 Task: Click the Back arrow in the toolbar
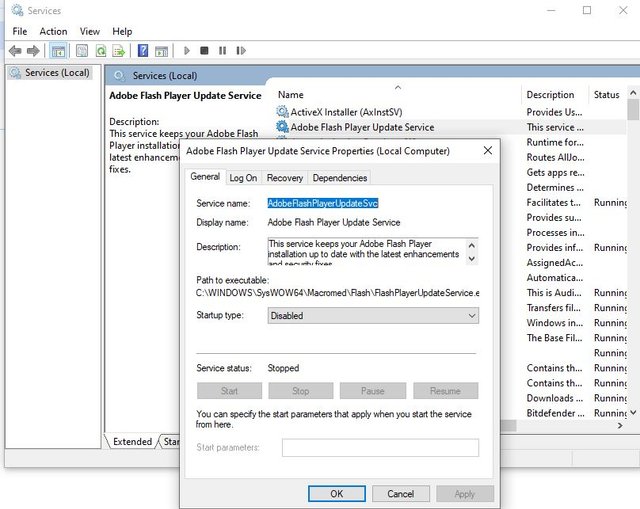click(x=15, y=51)
